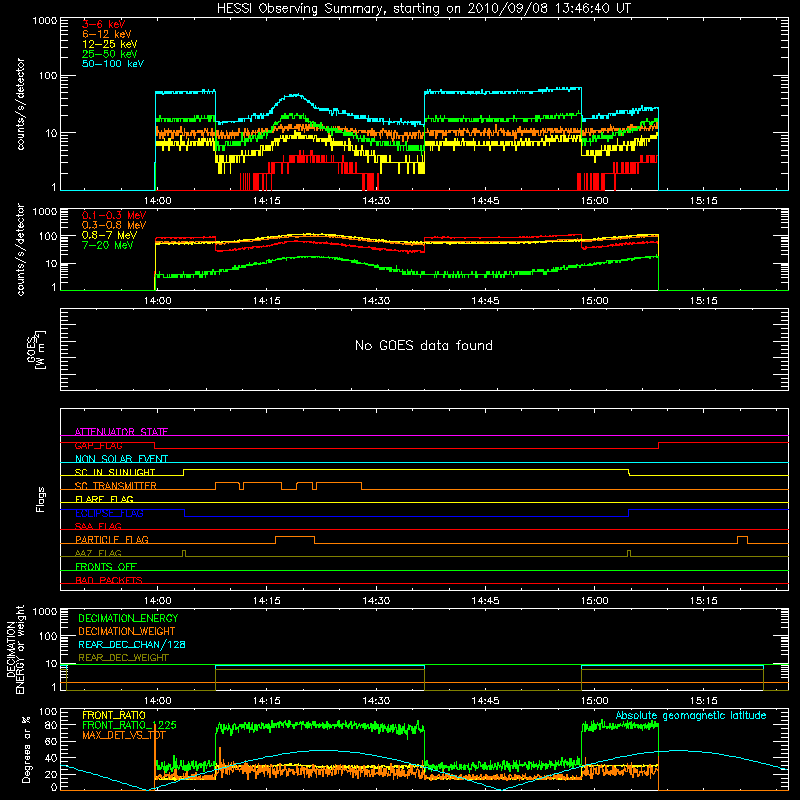Click the 14:00 tick under the MeV panel
This screenshot has height=800, width=800.
tap(157, 301)
